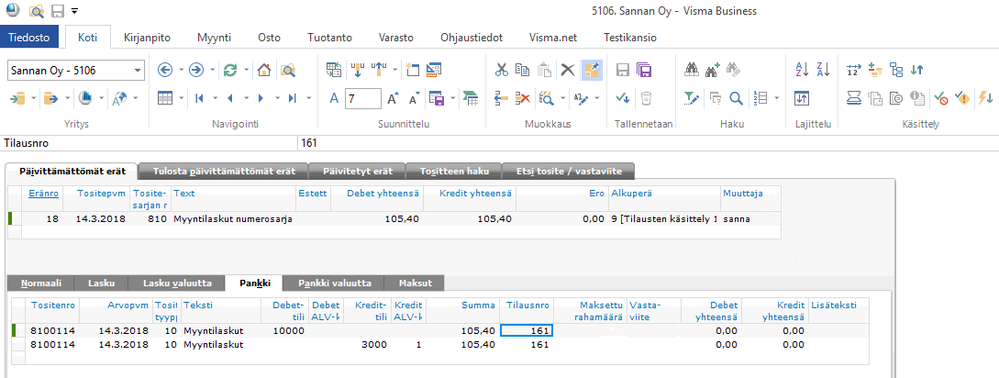Click the magnifier icon in Haku group
Image resolution: width=999 pixels, height=378 pixels.
click(736, 98)
